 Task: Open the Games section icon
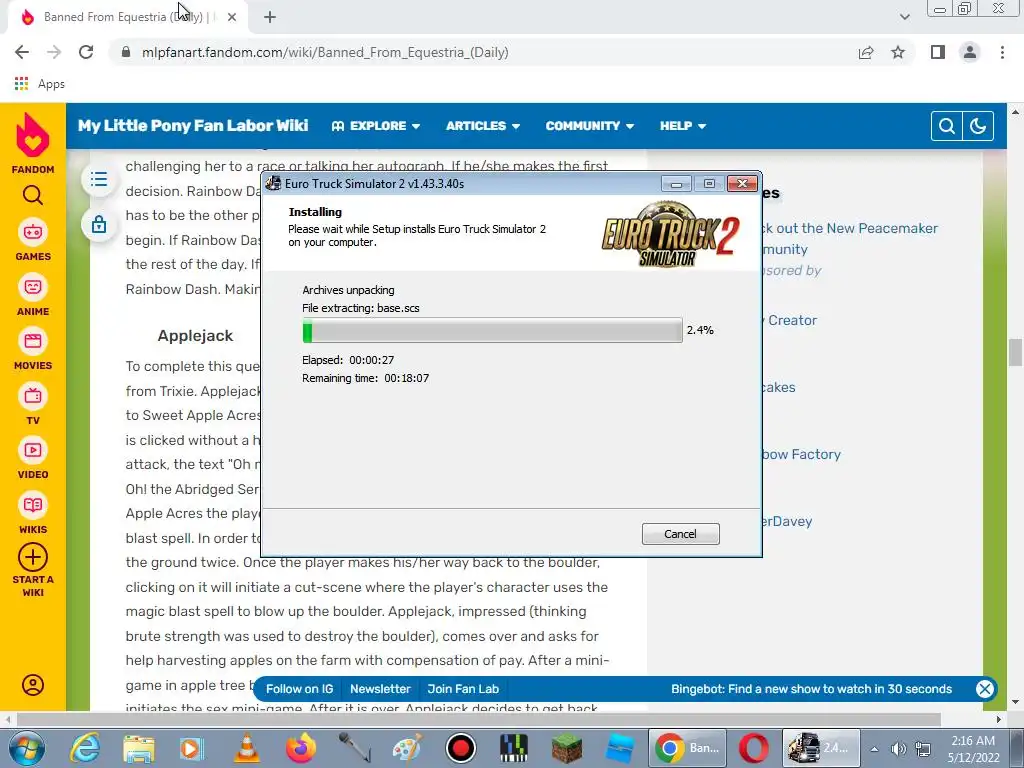[33, 232]
